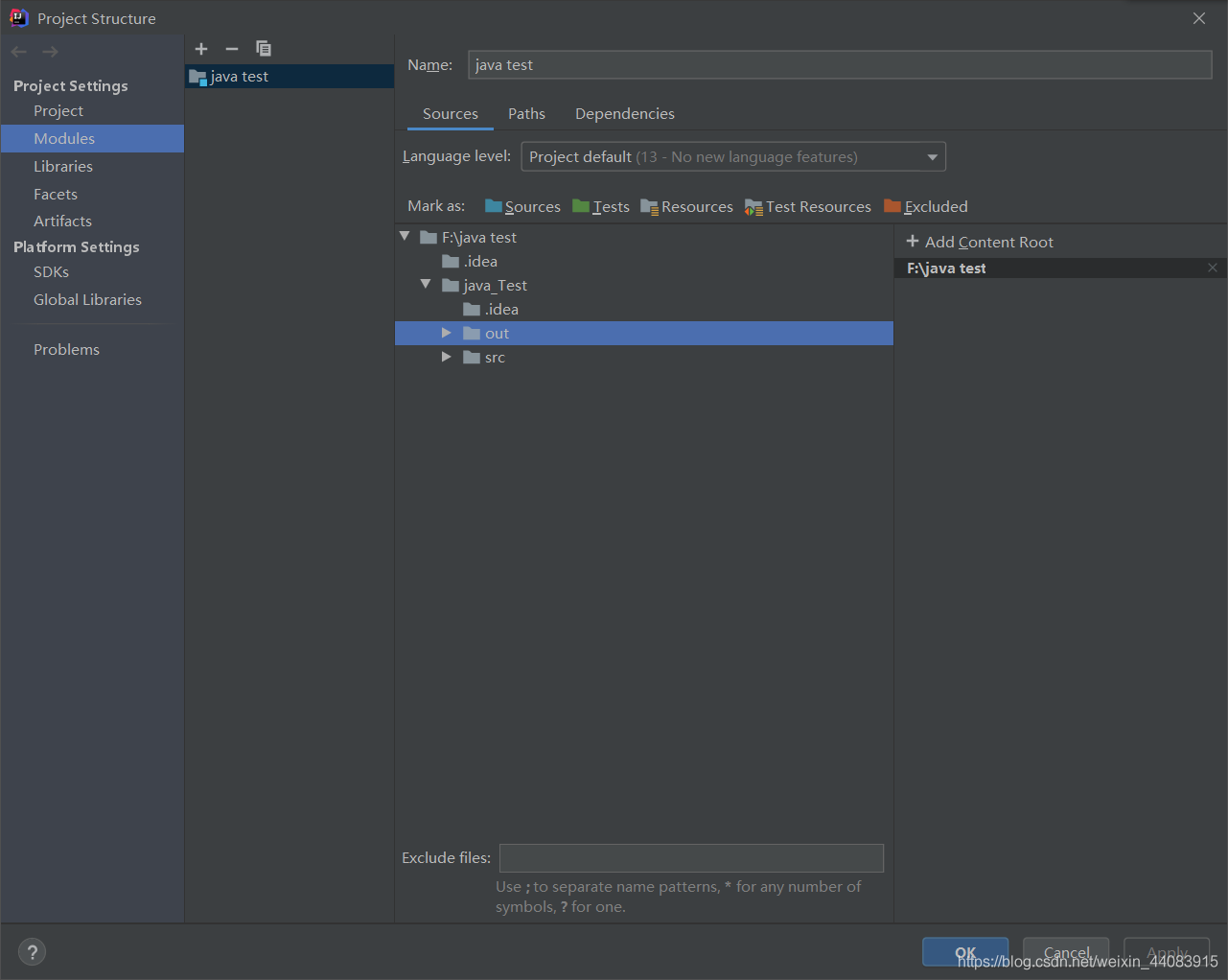Select the out folder row
Screen dimensions: 1228x980
tap(643, 333)
